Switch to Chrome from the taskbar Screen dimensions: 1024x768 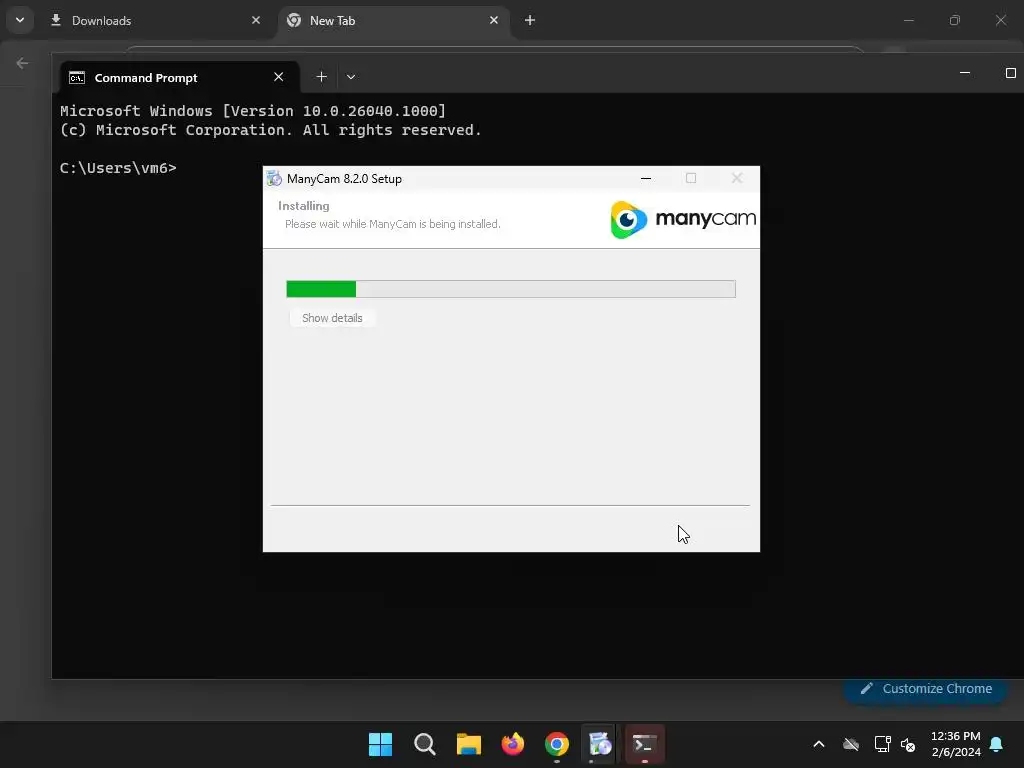pyautogui.click(x=557, y=744)
